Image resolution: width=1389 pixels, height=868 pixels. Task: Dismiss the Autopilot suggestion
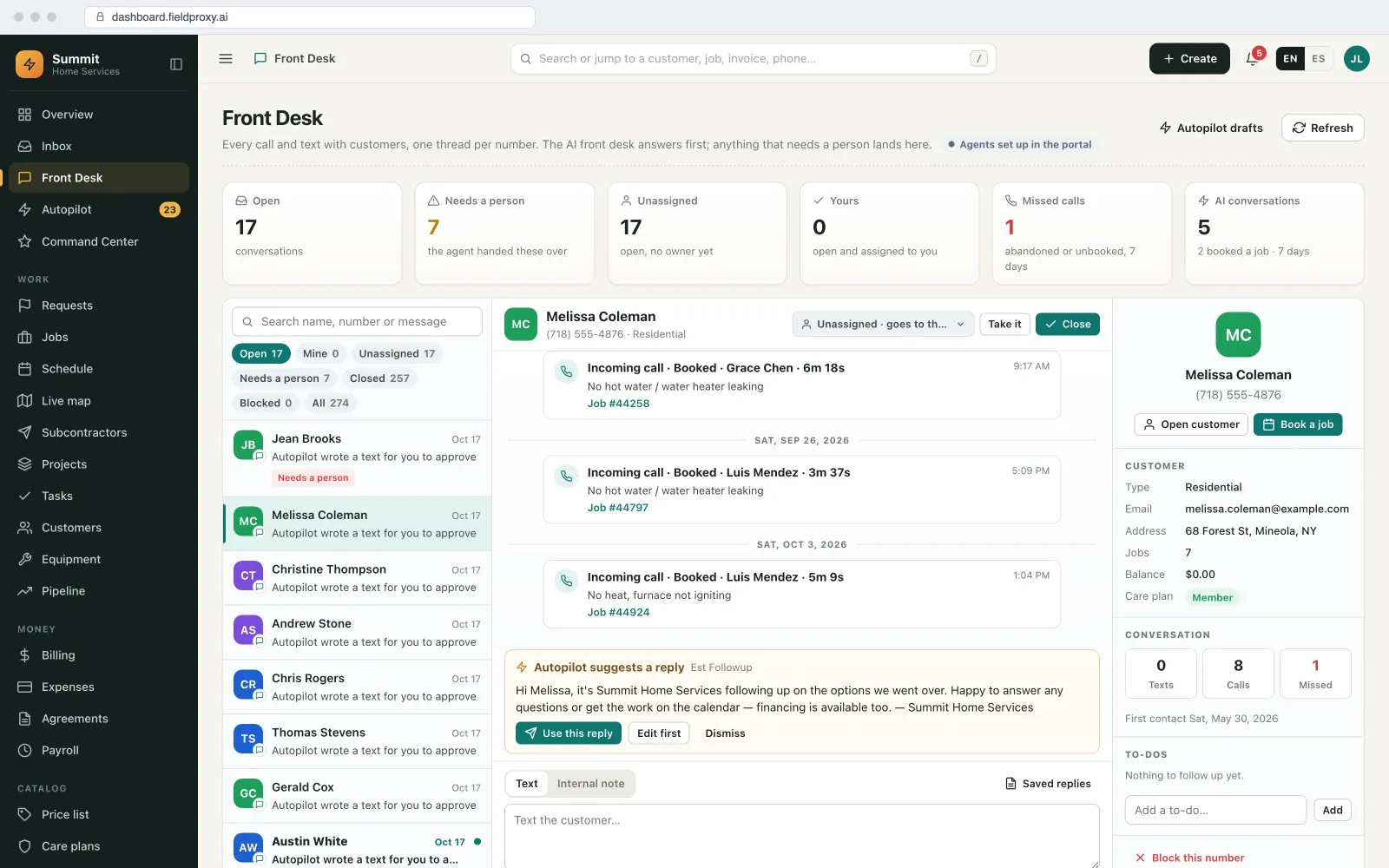[x=725, y=733]
